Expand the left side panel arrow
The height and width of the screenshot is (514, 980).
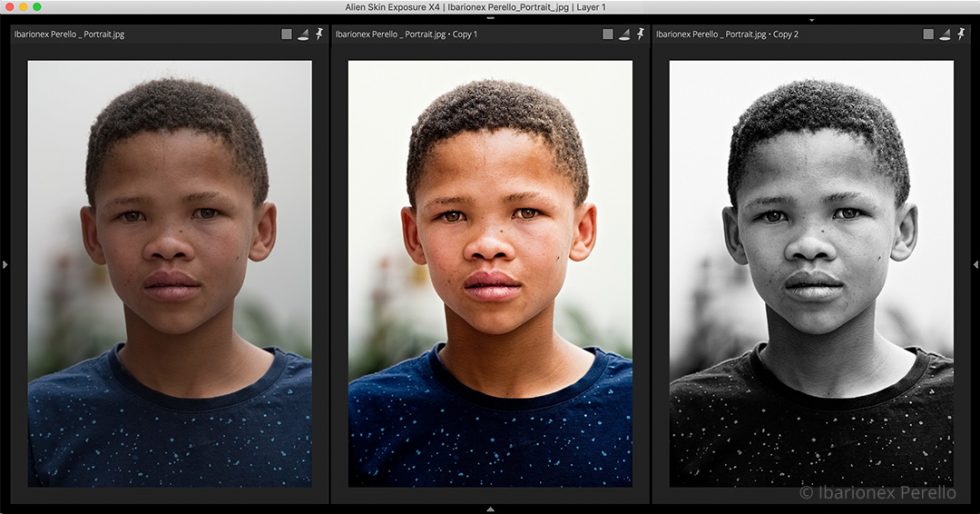(4, 265)
